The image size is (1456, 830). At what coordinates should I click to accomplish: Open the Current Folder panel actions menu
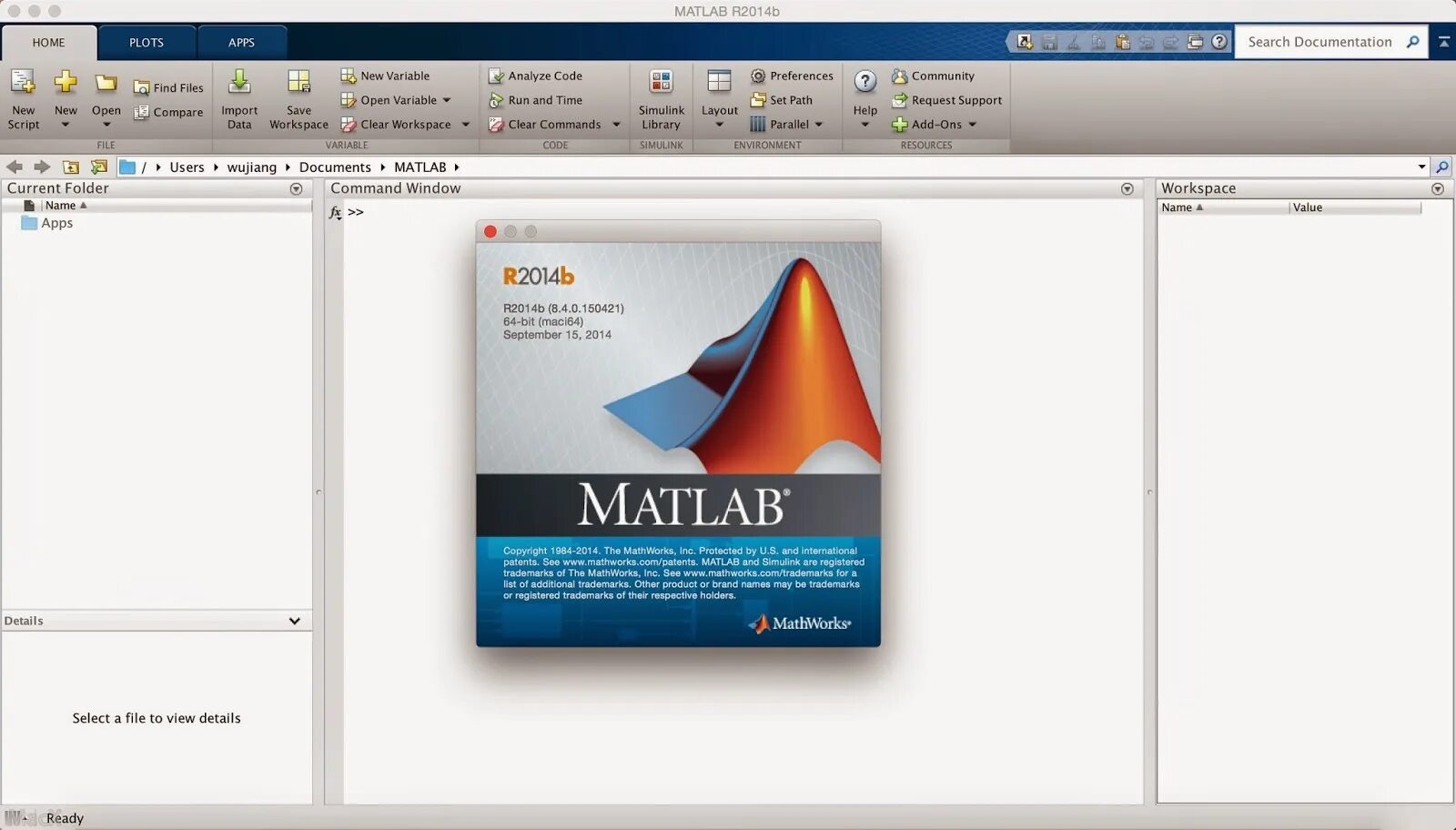pyautogui.click(x=296, y=188)
